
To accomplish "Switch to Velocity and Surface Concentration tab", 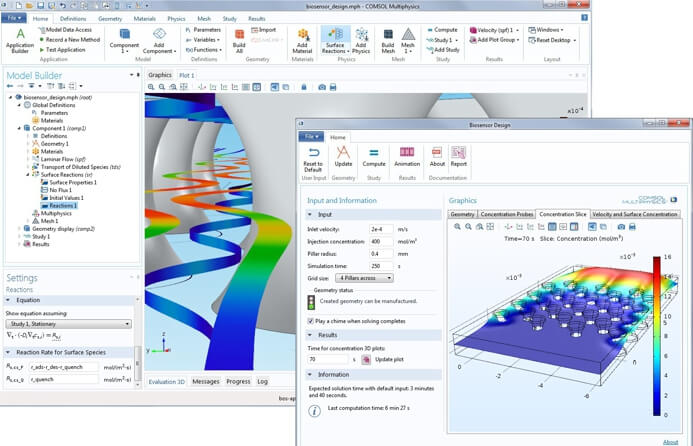I will pos(635,214).
